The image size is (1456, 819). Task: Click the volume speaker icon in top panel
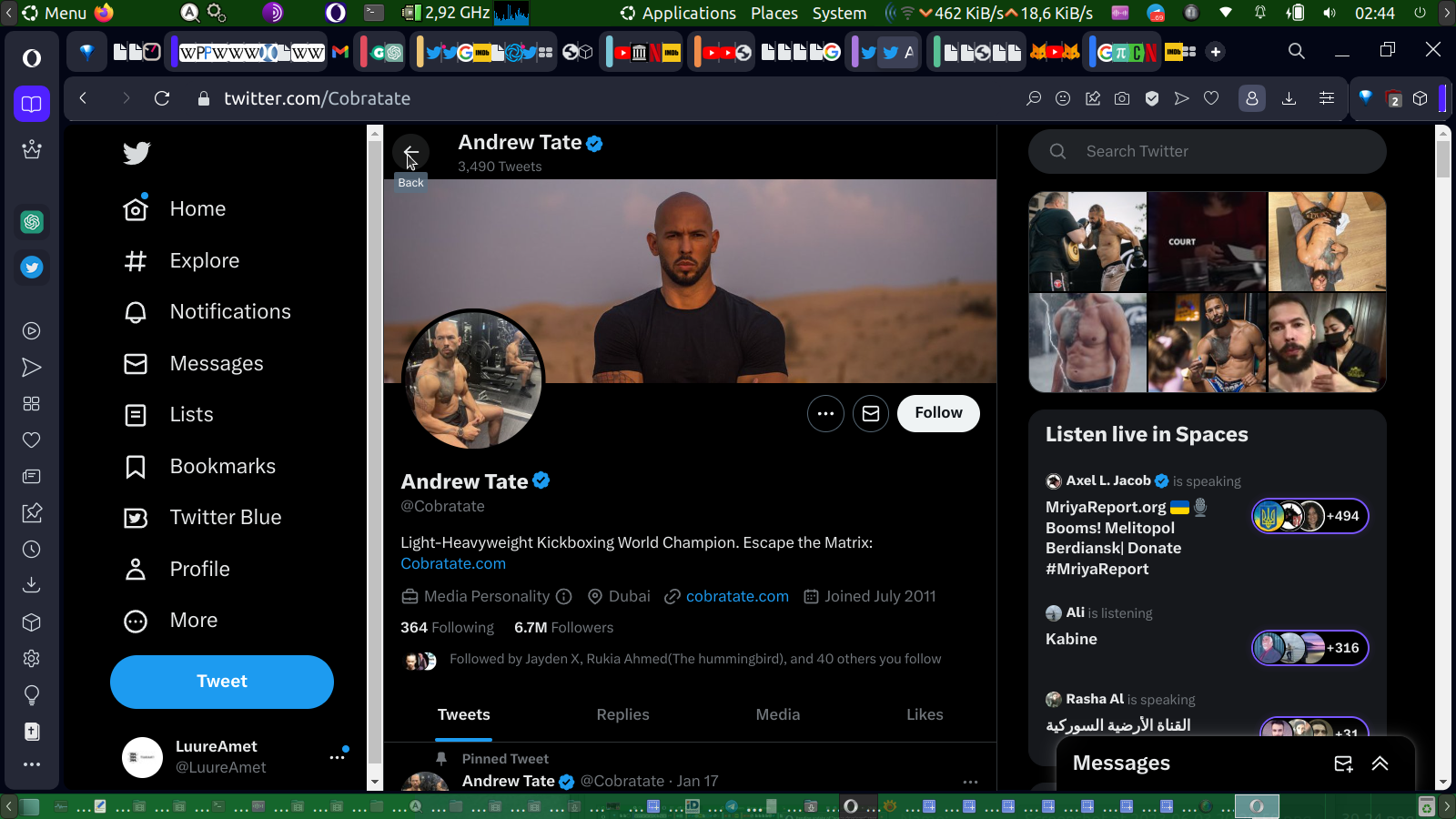pyautogui.click(x=1330, y=13)
